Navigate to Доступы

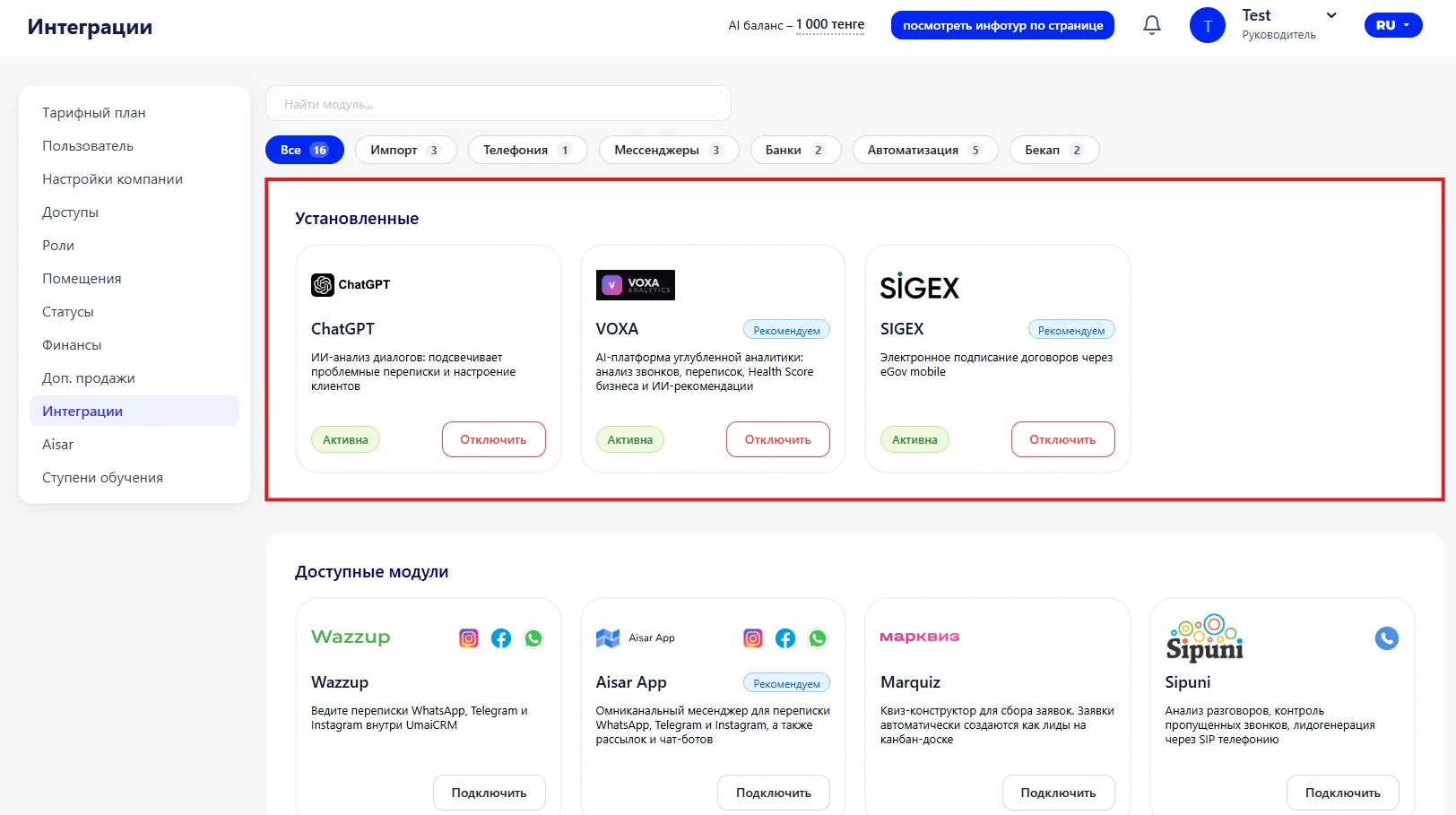point(134,212)
